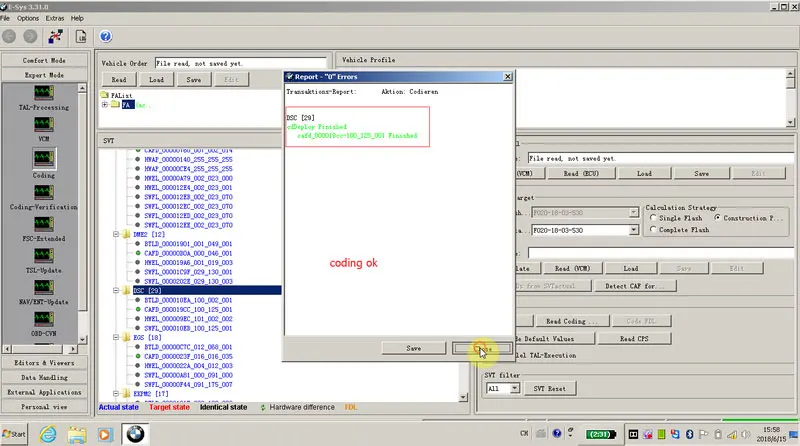Click the back navigation arrow icon
The width and height of the screenshot is (800, 446).
point(9,36)
